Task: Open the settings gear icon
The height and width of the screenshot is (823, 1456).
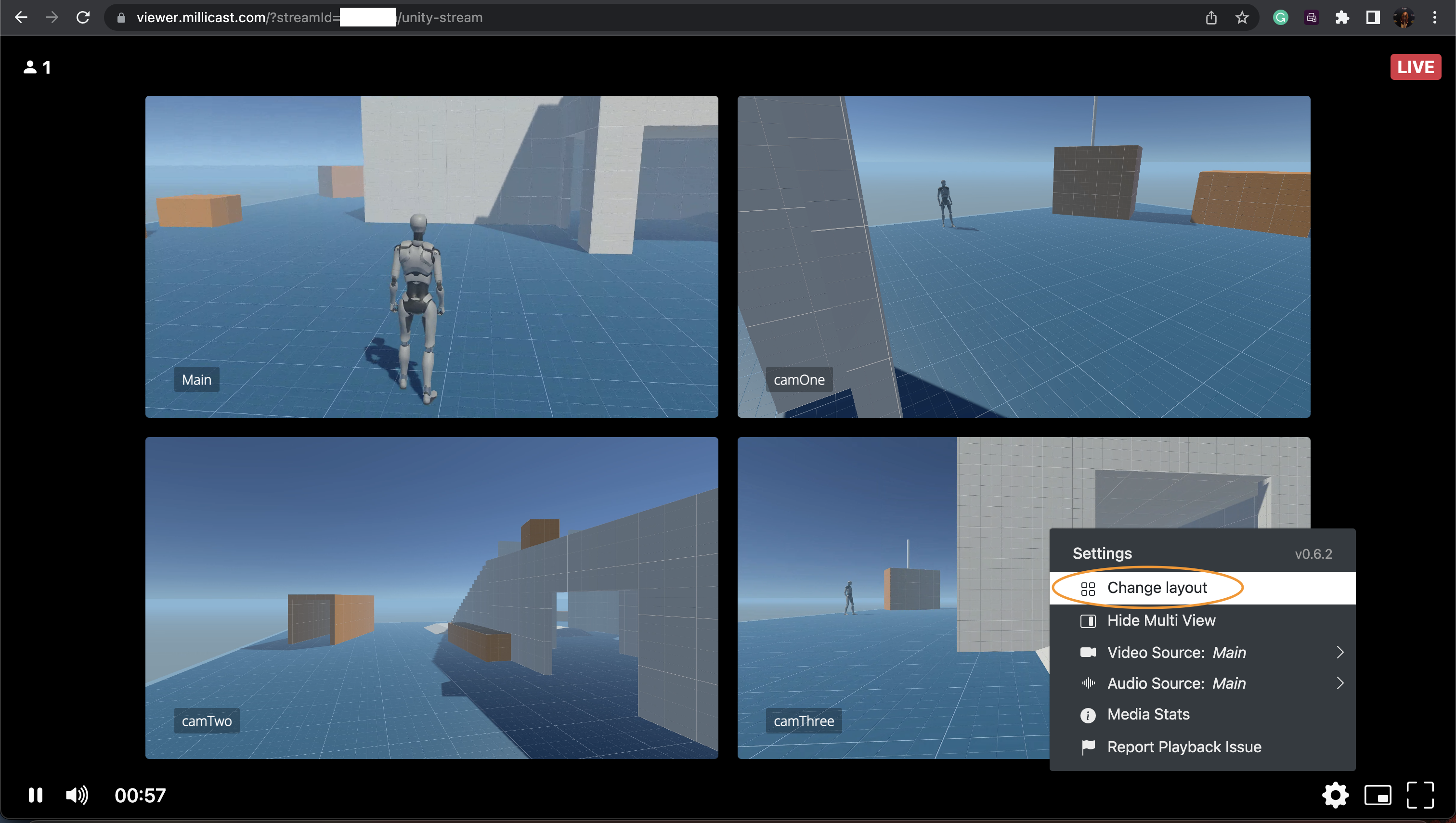Action: click(1335, 795)
